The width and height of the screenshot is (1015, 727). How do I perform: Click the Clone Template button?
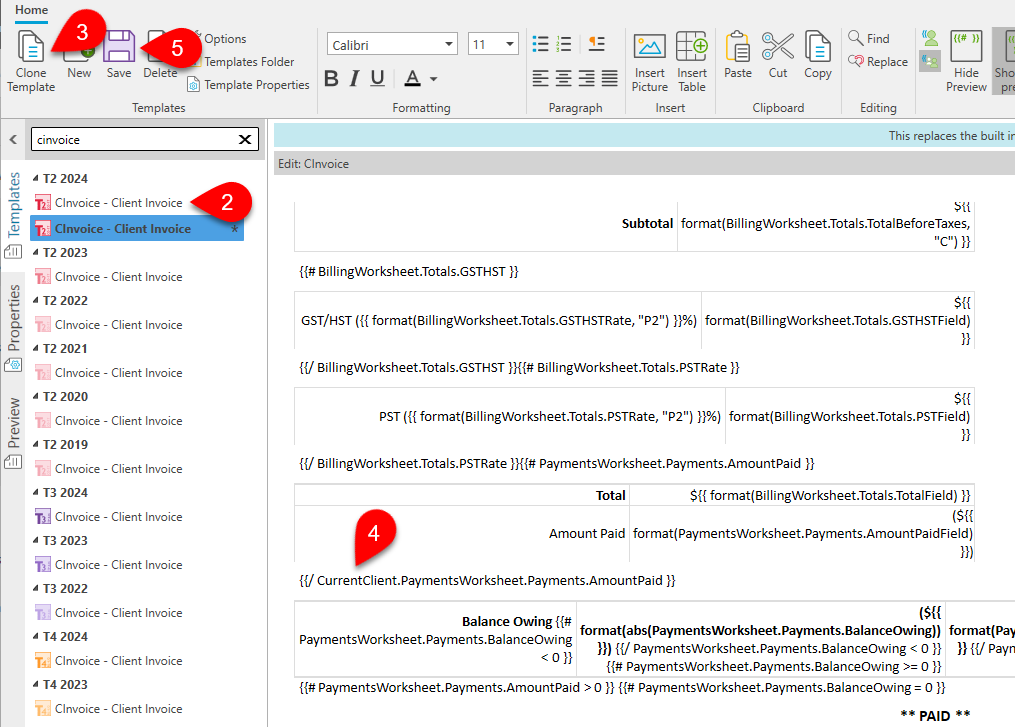click(30, 62)
